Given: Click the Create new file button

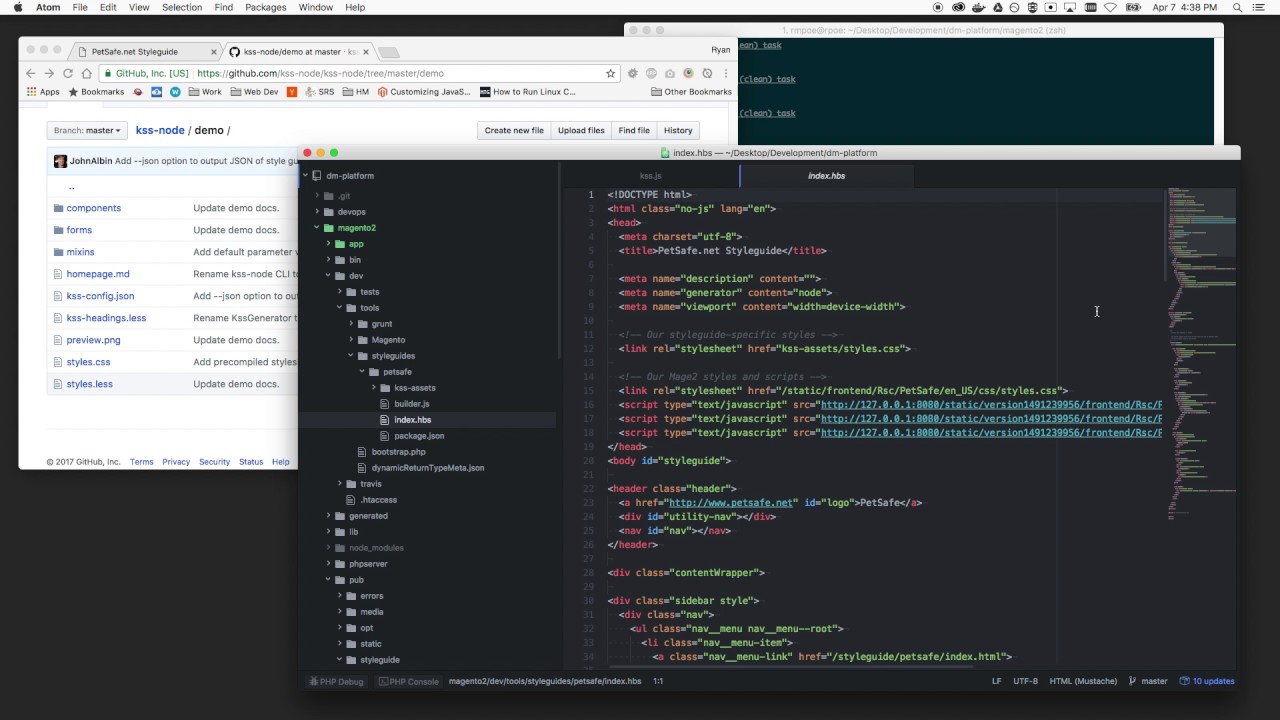Looking at the screenshot, I should [514, 130].
